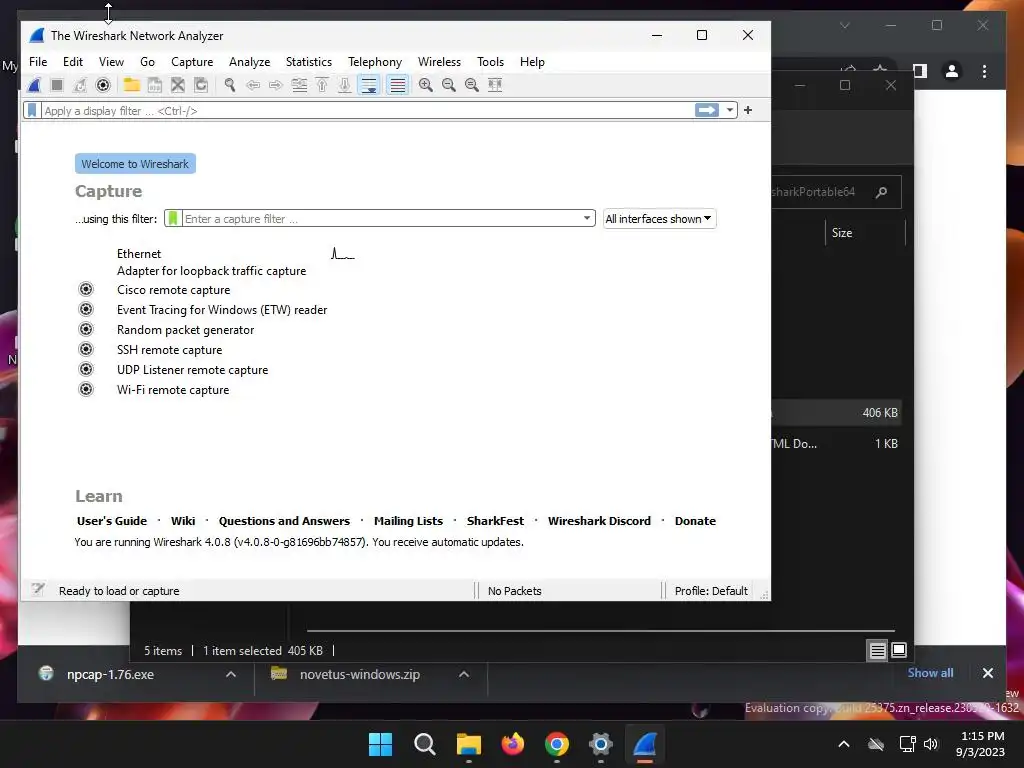Expand the npcap-1.76.exe download options chevron
This screenshot has width=1024, height=768.
pos(231,674)
